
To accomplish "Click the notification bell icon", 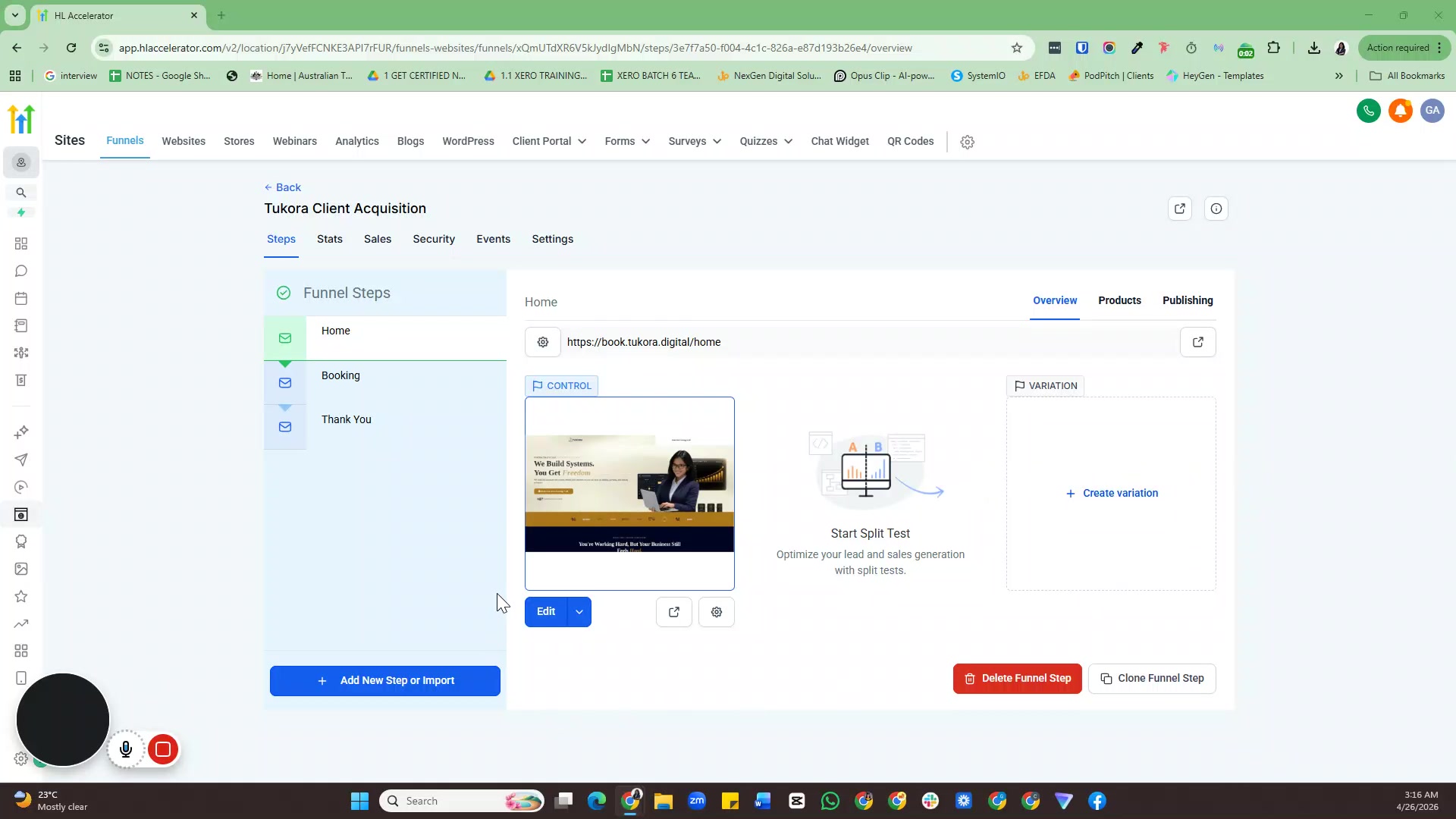I will coord(1400,111).
